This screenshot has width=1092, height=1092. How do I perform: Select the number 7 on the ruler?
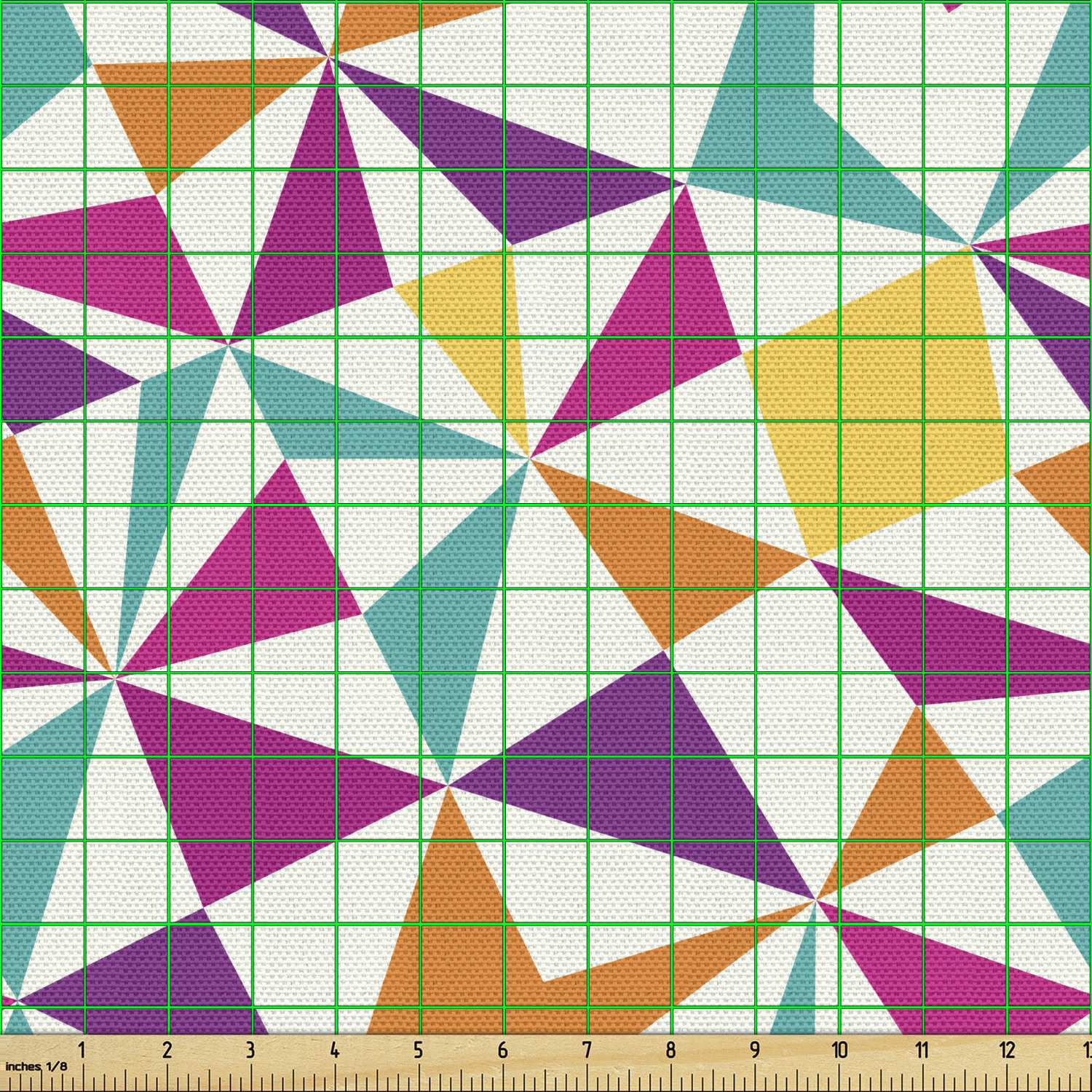587,1050
